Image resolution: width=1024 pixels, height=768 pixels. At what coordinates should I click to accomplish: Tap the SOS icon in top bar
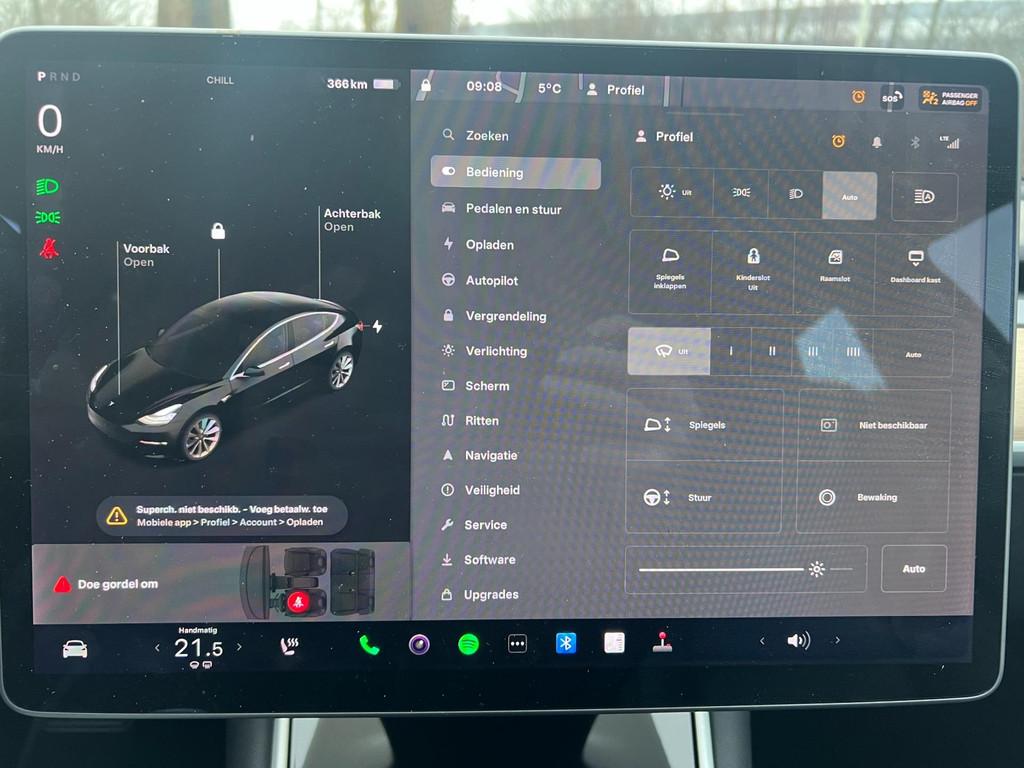(890, 97)
